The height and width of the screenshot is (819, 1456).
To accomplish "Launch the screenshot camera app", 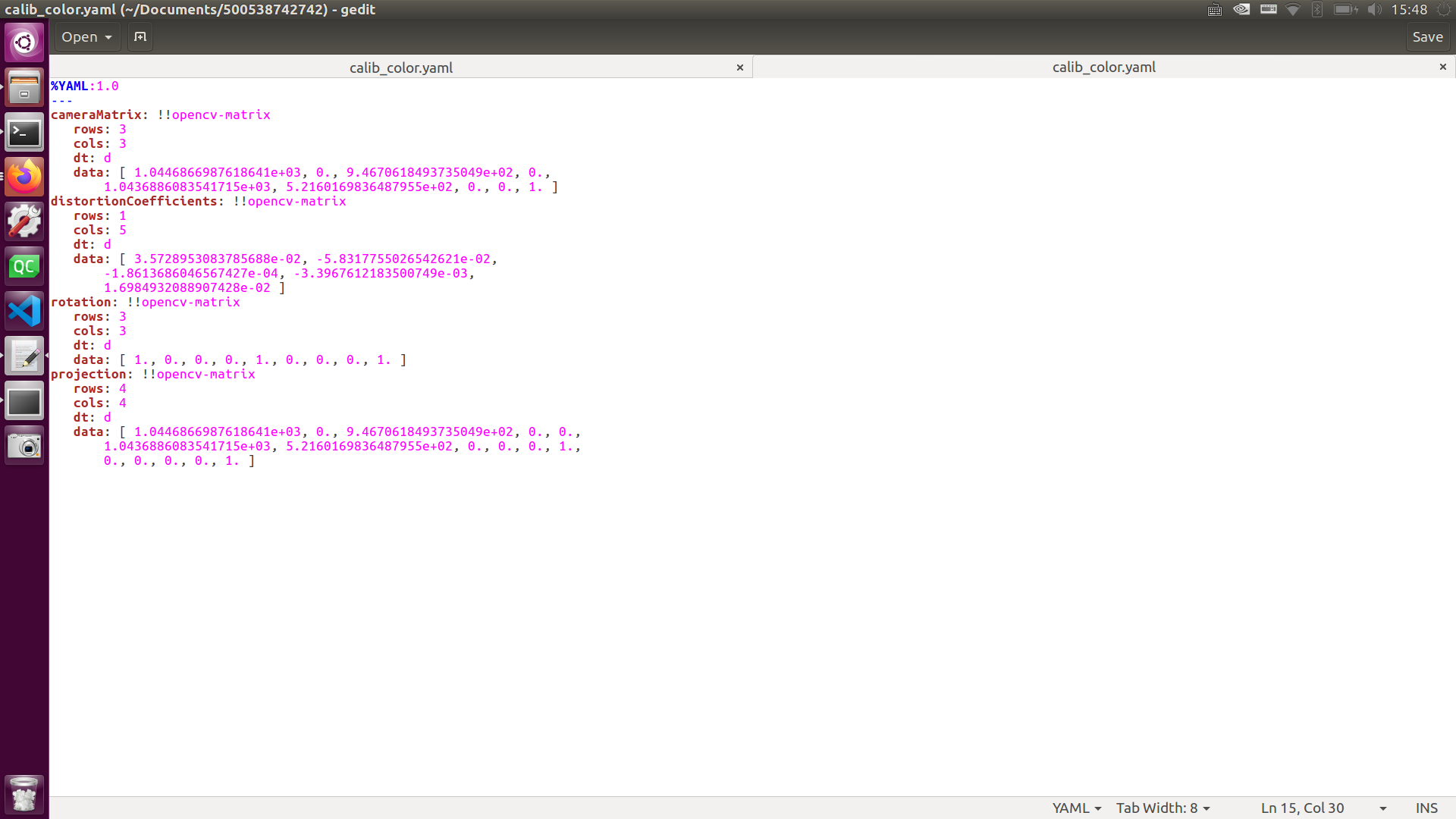I will [x=24, y=446].
